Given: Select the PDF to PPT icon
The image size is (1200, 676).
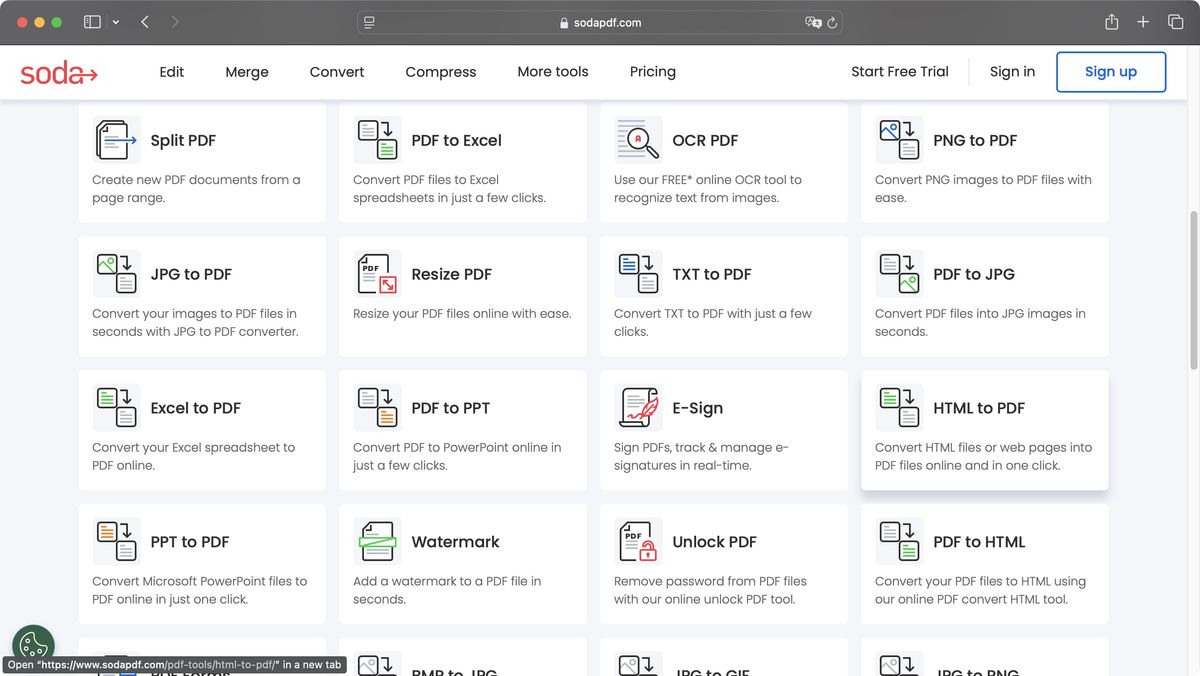Looking at the screenshot, I should tap(376, 407).
